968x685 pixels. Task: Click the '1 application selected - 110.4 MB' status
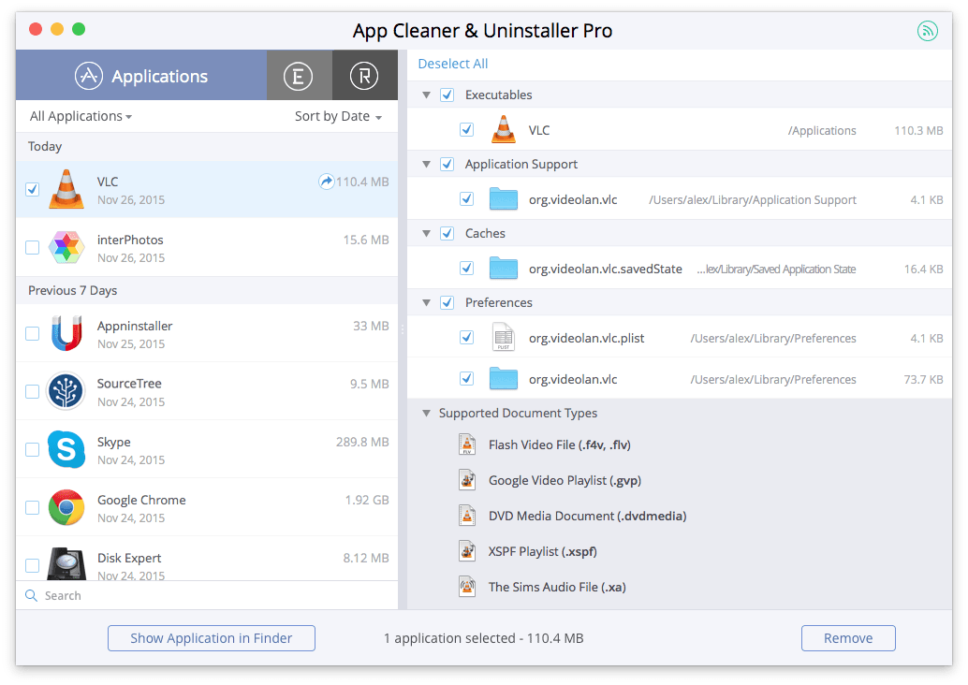[483, 638]
